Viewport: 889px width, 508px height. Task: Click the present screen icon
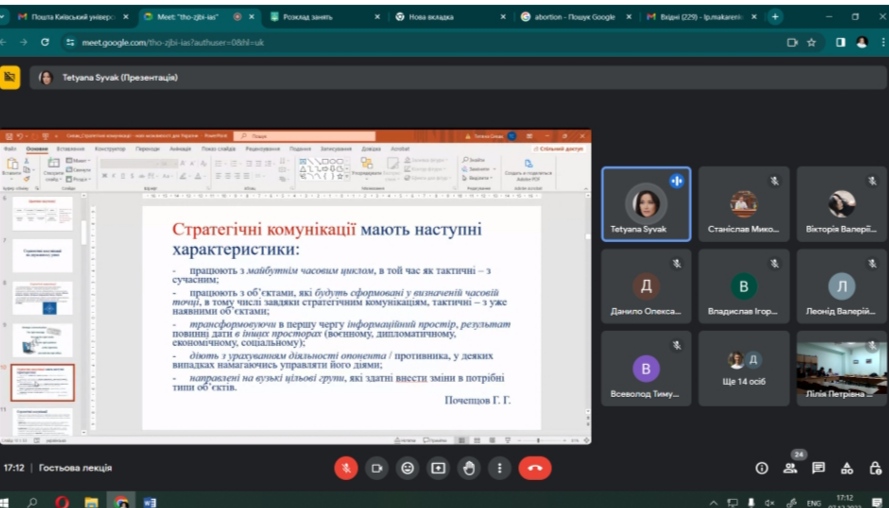coord(438,467)
